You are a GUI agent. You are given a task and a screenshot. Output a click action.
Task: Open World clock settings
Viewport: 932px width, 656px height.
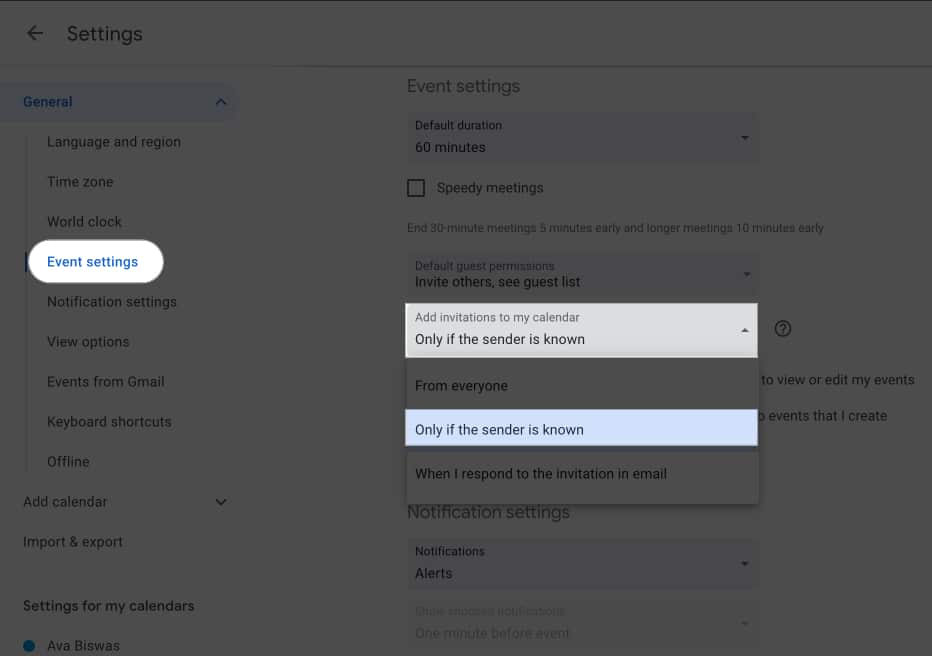[x=84, y=222]
